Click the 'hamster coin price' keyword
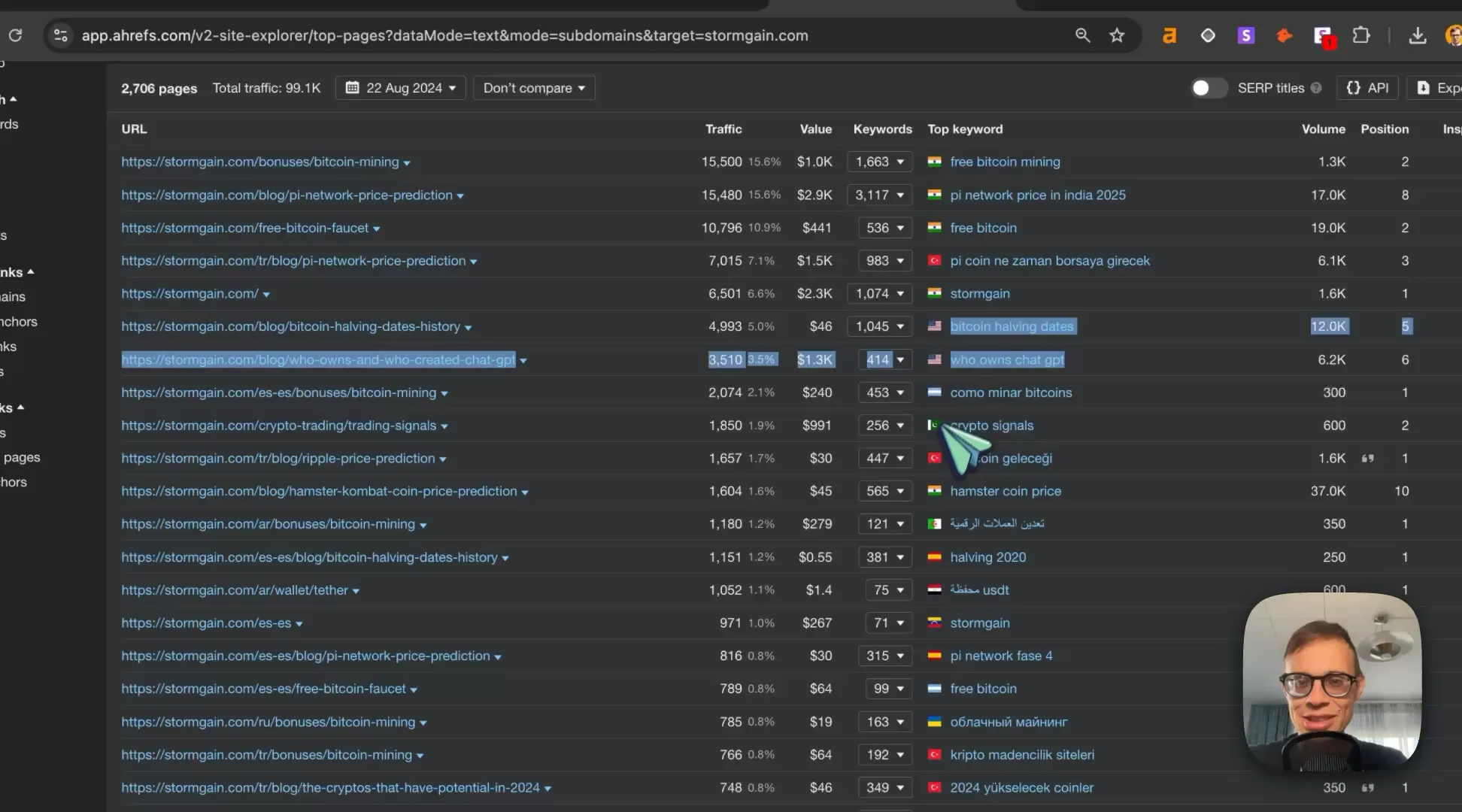The image size is (1462, 812). pos(1006,491)
